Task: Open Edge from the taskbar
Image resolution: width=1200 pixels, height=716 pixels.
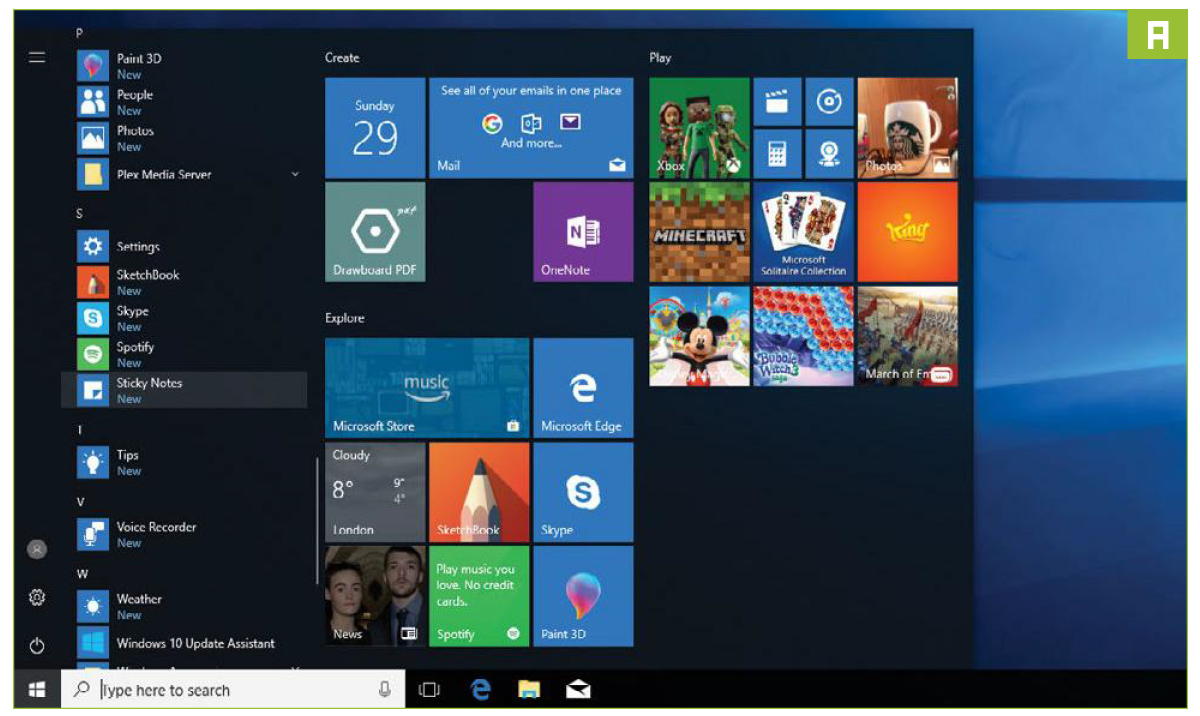Action: pyautogui.click(x=481, y=689)
